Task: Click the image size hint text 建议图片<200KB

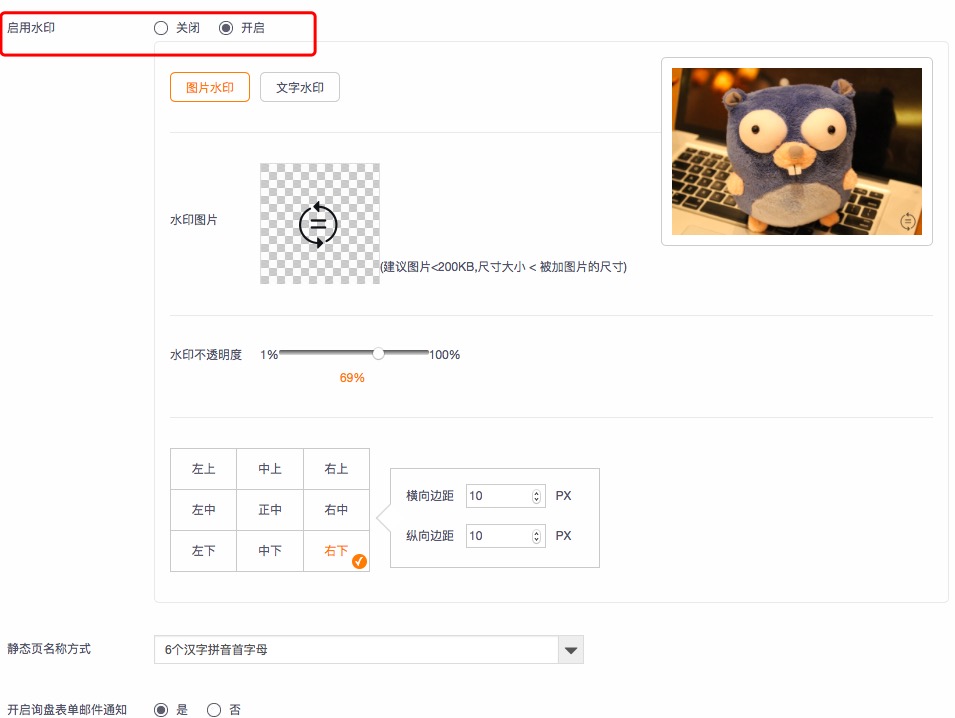Action: pyautogui.click(x=504, y=267)
